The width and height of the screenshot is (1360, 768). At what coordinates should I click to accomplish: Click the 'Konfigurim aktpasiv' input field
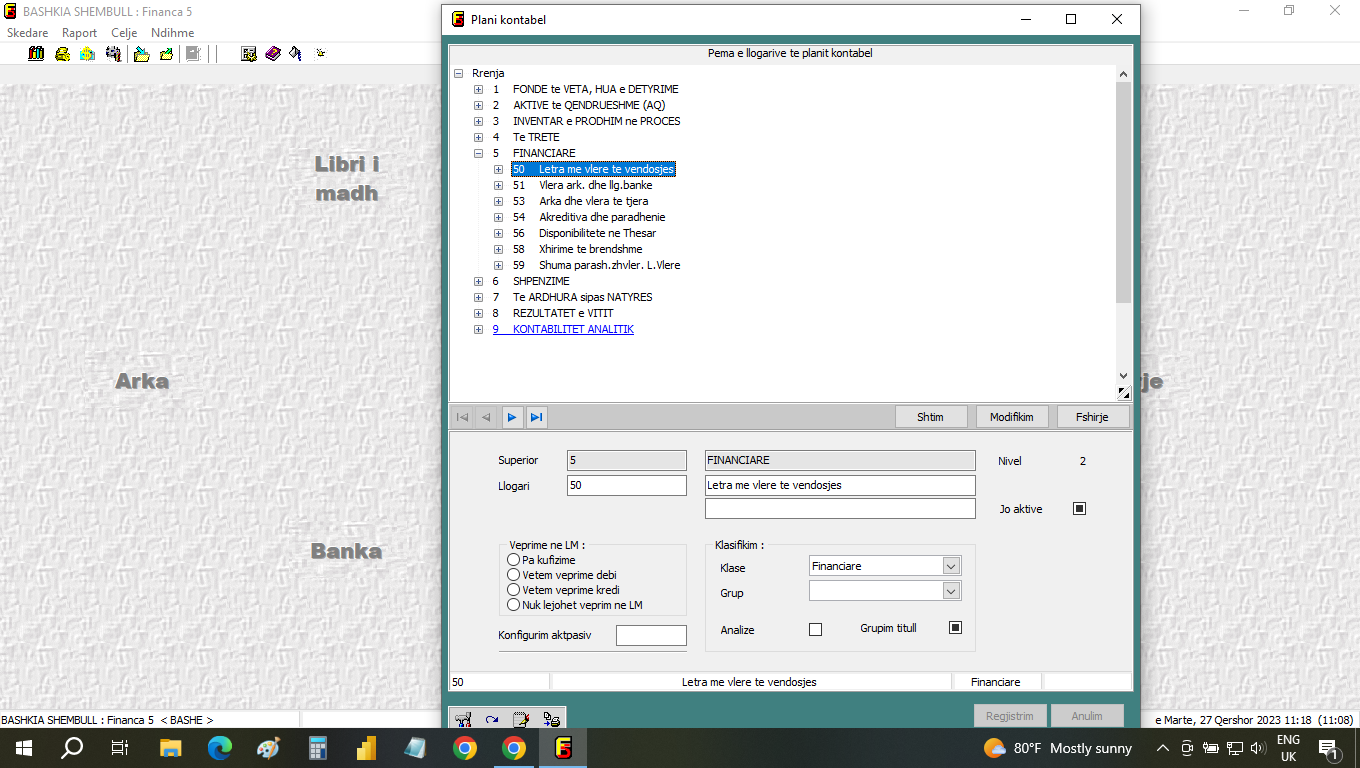[x=651, y=635]
